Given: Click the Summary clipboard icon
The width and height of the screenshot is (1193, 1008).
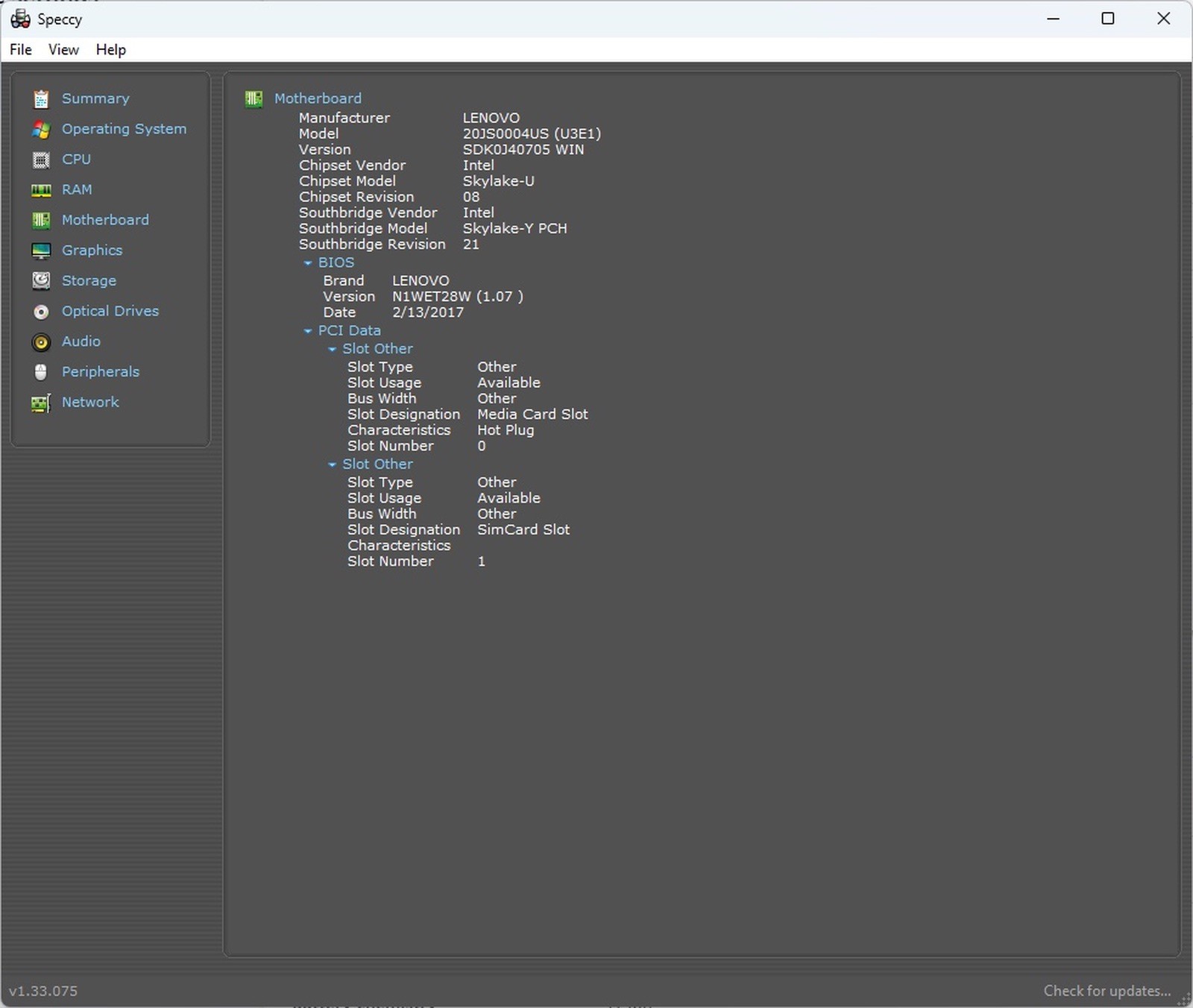Looking at the screenshot, I should 41,98.
